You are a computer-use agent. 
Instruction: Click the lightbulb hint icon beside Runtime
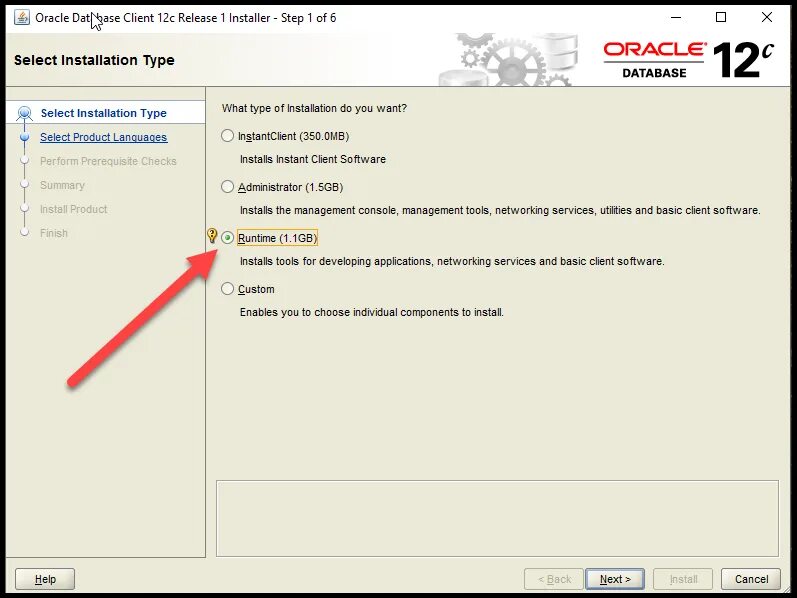click(x=212, y=235)
